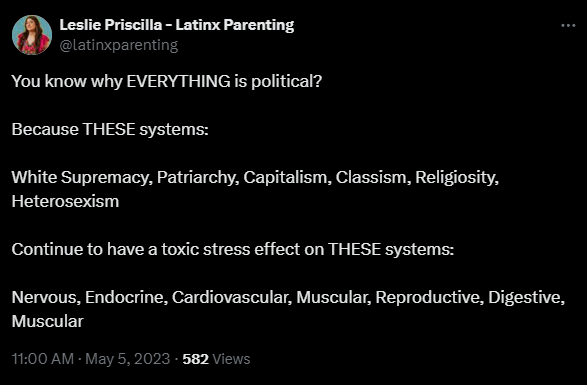This screenshot has width=587, height=385.
Task: Click the word 'Patriarchy' in the tweet
Action: point(196,178)
